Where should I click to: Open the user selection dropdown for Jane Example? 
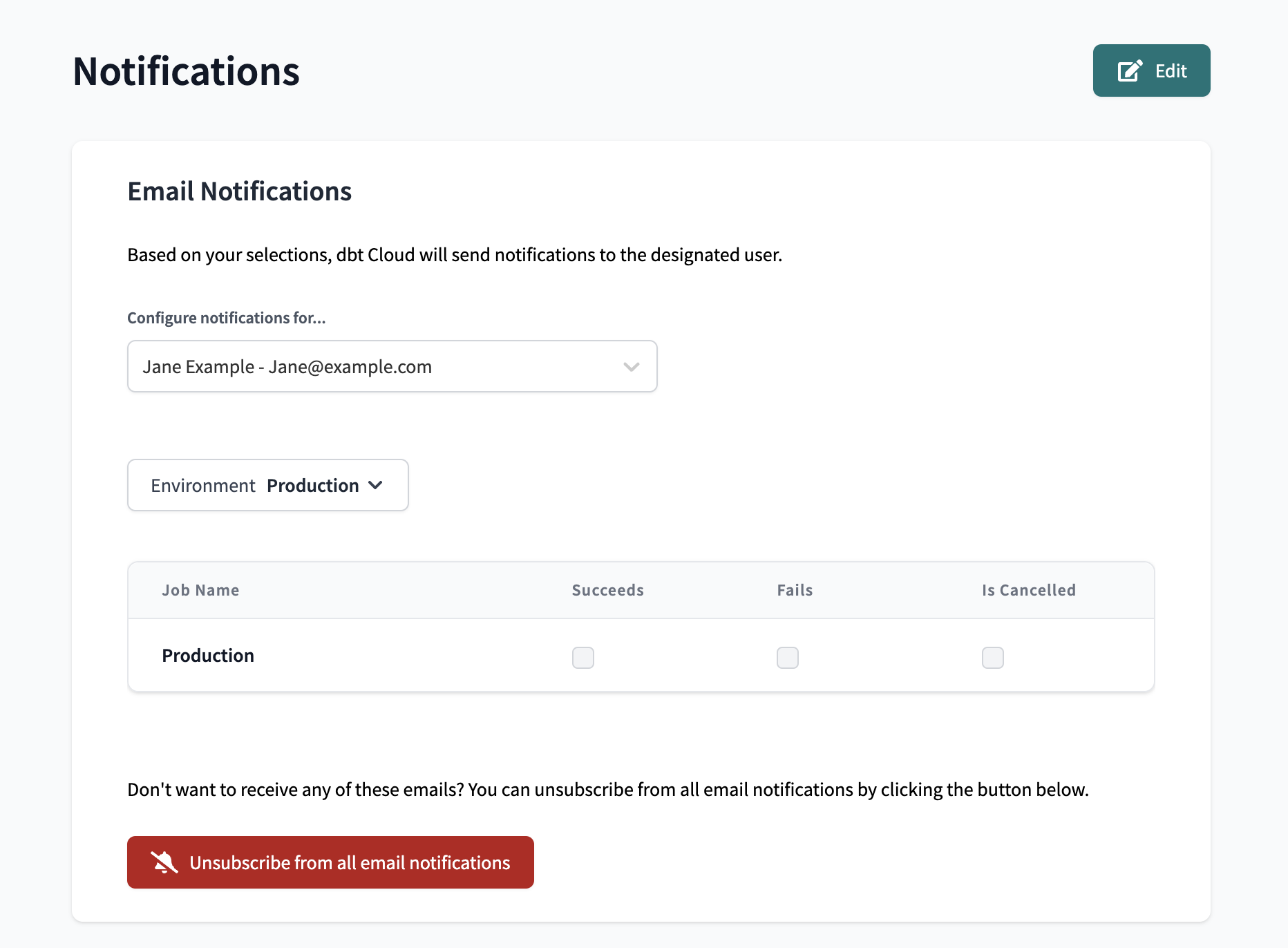pos(392,366)
